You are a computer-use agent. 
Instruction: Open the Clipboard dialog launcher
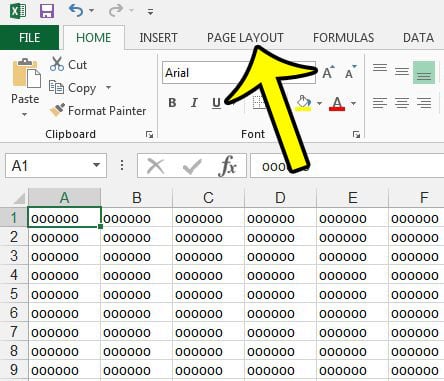pyautogui.click(x=149, y=134)
